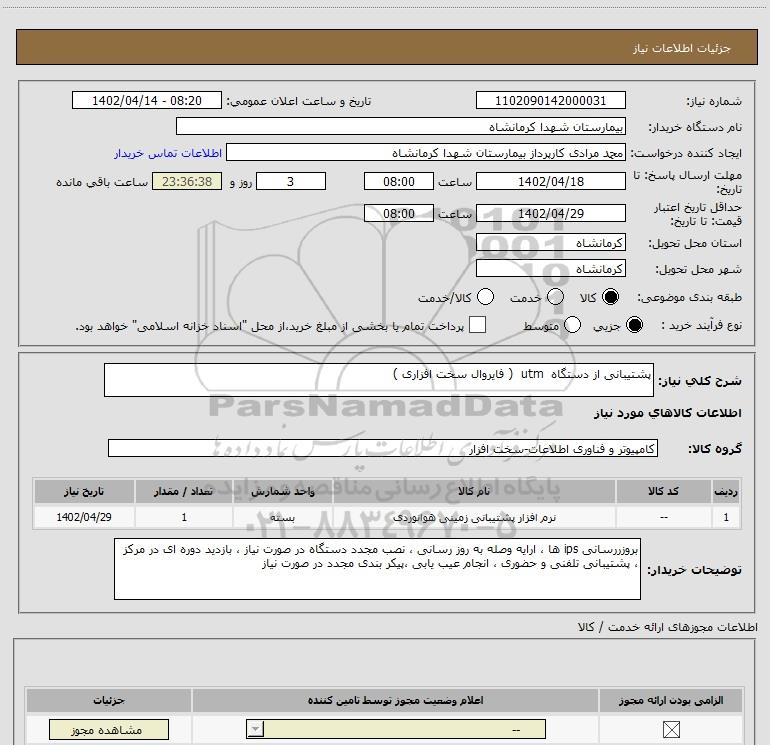Click the اعلام وضعیت مجوز توسط تامین کننده header
This screenshot has height=745, width=770.
395,700
